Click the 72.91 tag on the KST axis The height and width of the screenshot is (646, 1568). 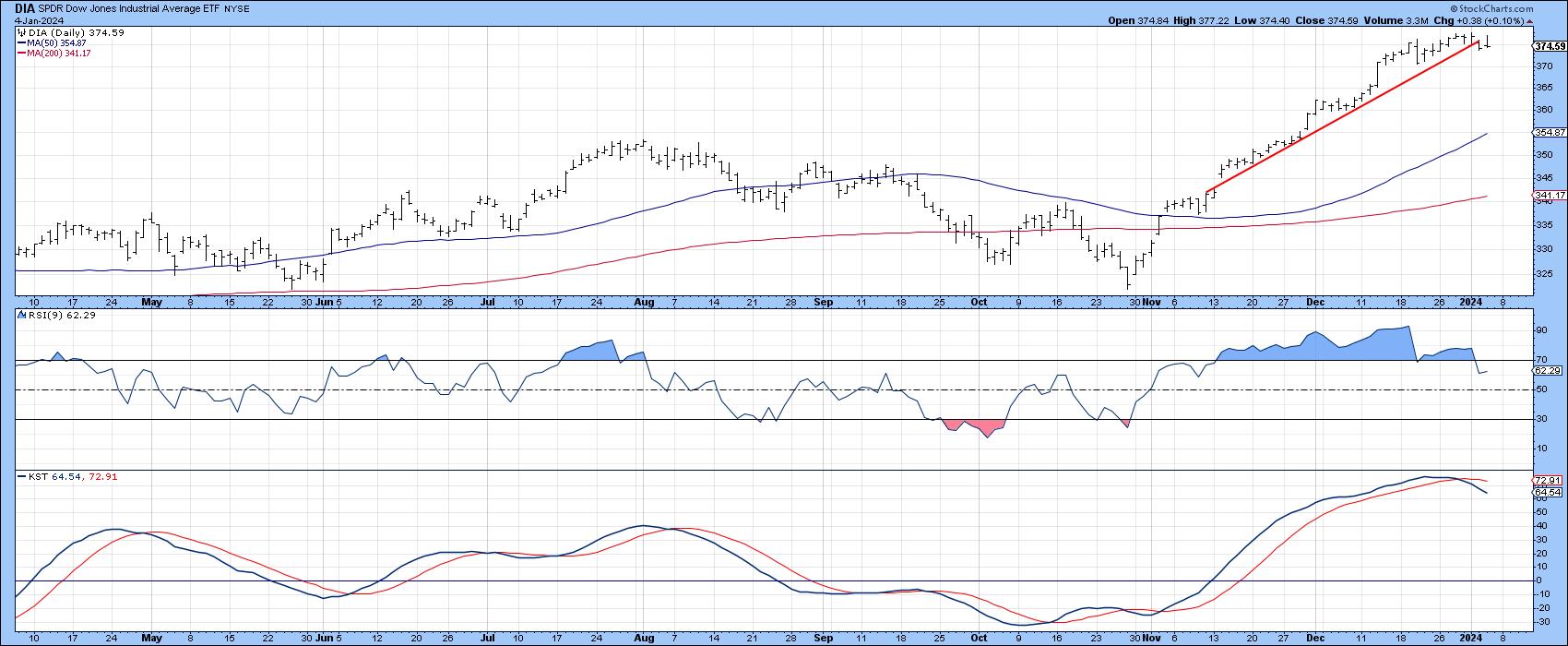(1546, 481)
